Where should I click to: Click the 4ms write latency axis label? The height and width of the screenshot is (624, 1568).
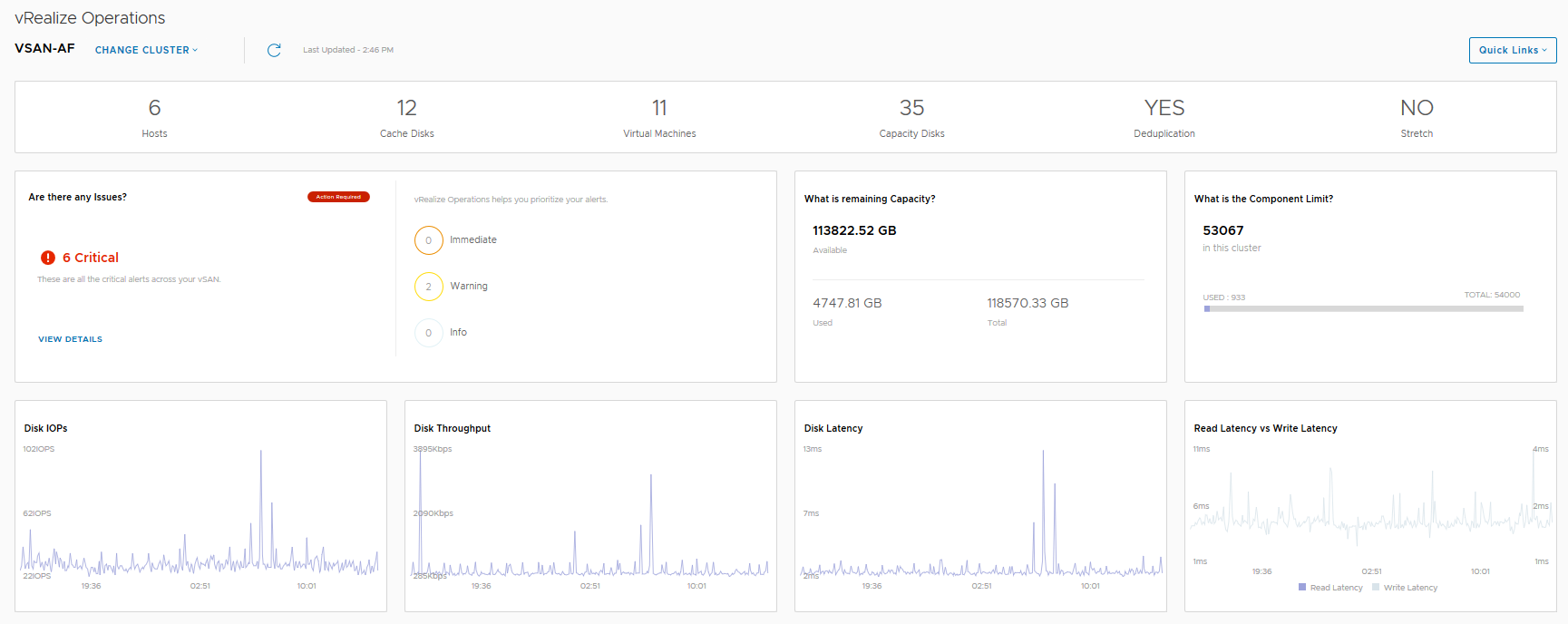tap(1541, 449)
